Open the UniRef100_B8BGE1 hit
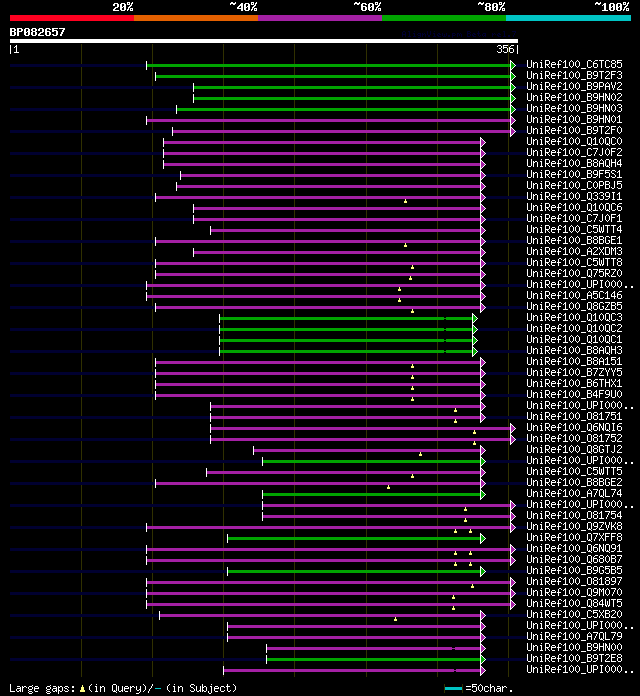Image resolution: width=640 pixels, height=696 pixels. [574, 240]
